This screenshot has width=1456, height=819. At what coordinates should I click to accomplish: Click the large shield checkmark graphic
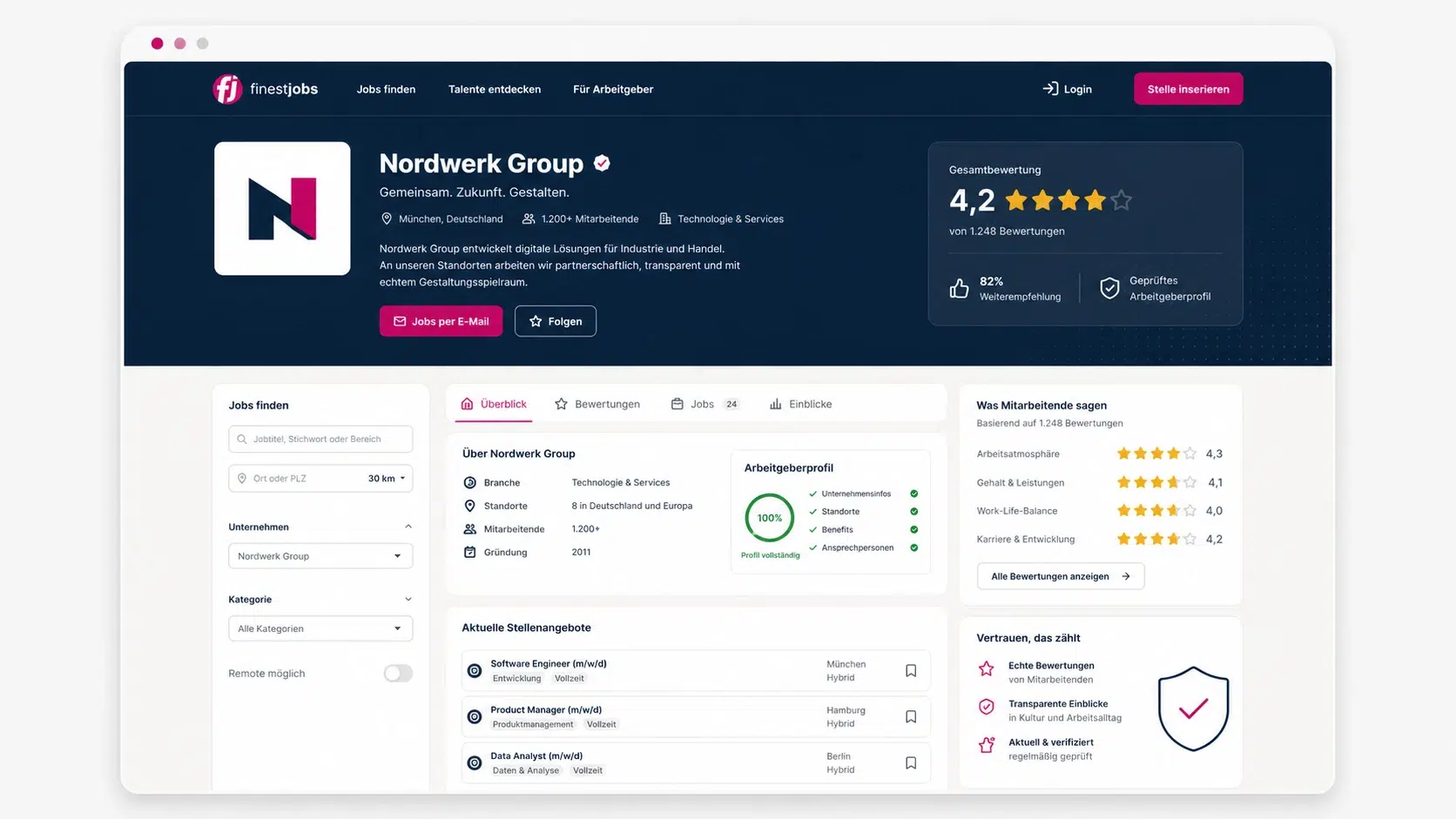[1193, 708]
